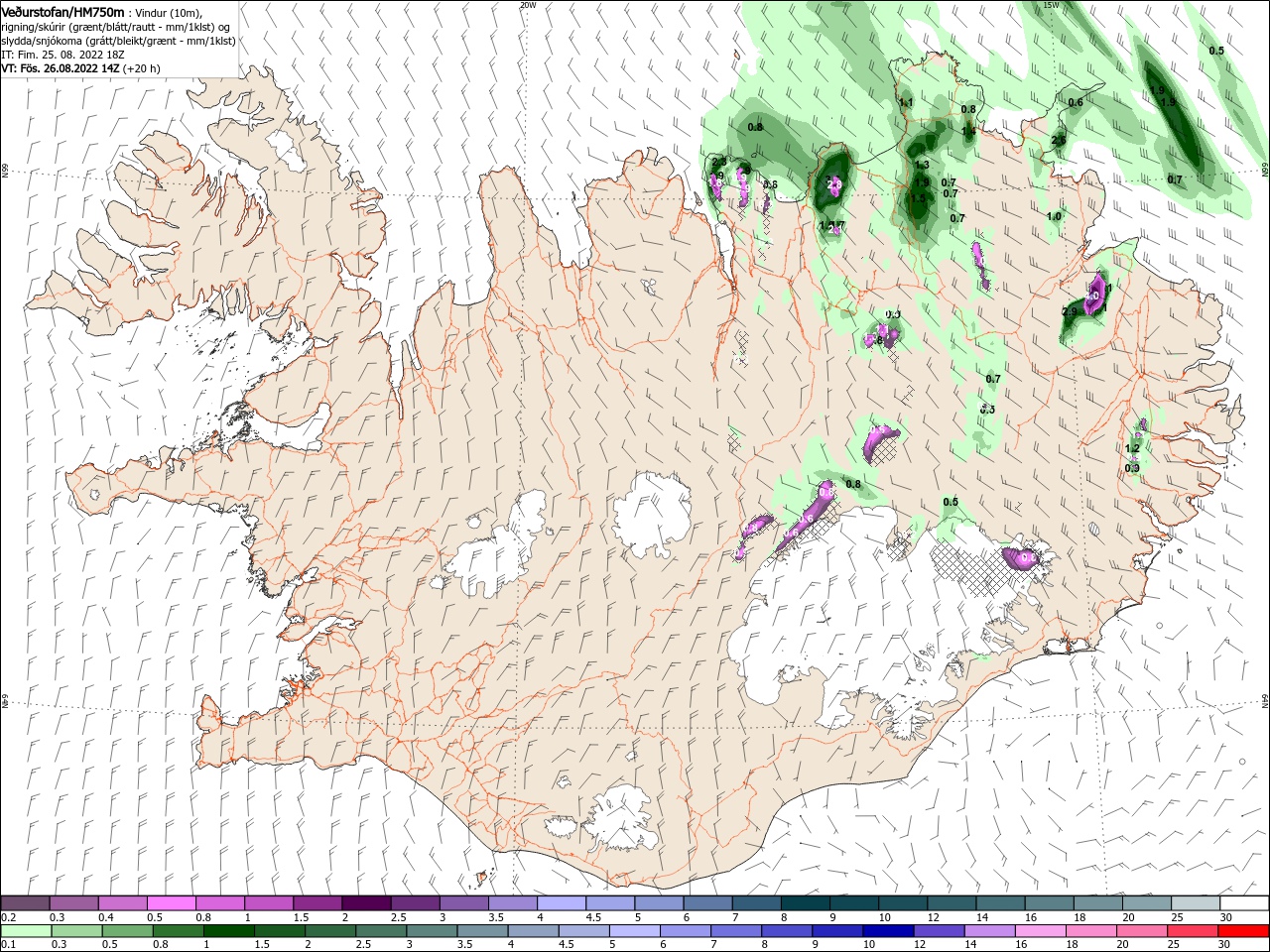
Task: Click the '(+20 h)' forecast offset text
Action: point(142,68)
